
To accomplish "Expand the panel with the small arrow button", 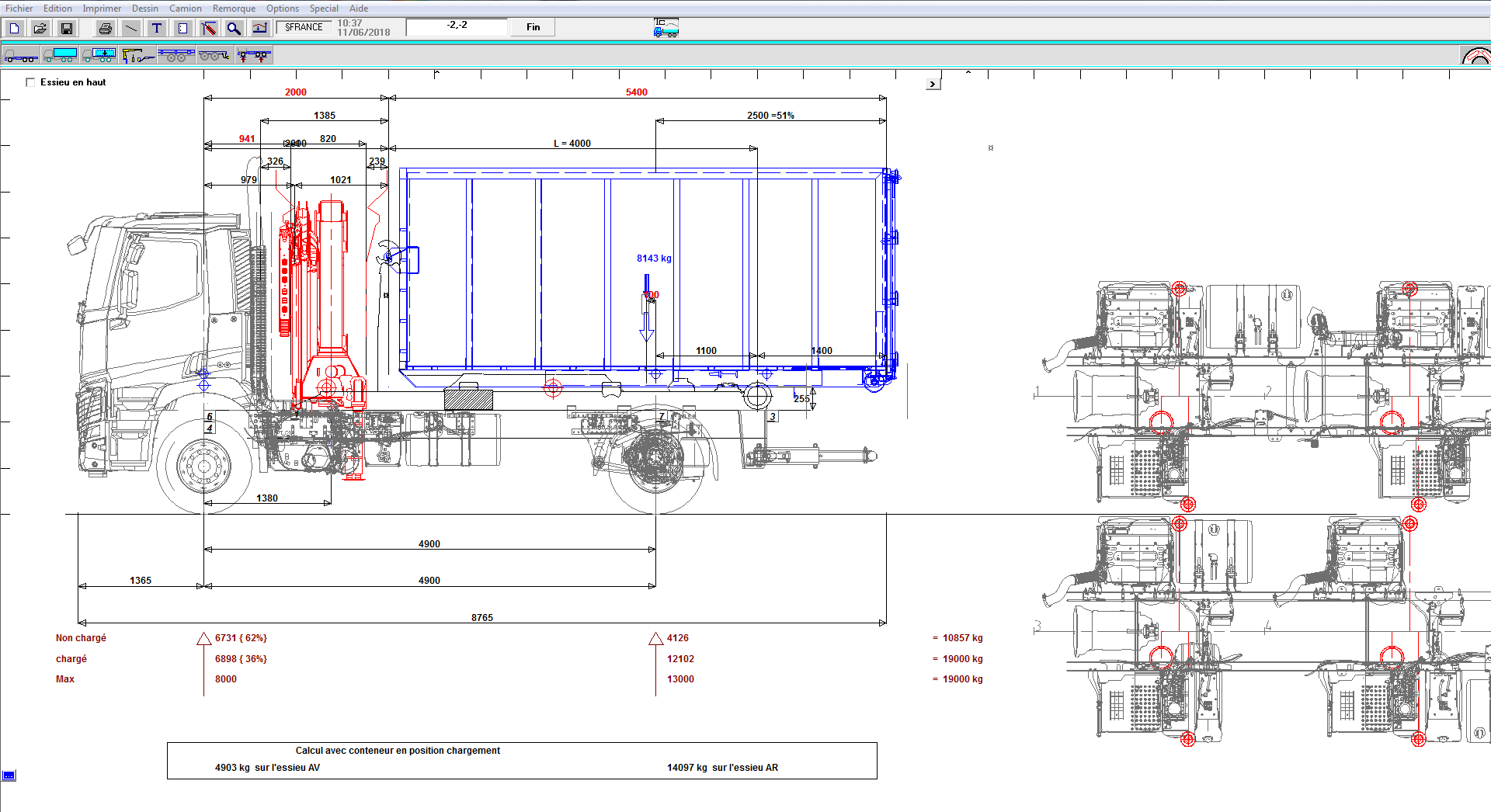I will coord(933,84).
